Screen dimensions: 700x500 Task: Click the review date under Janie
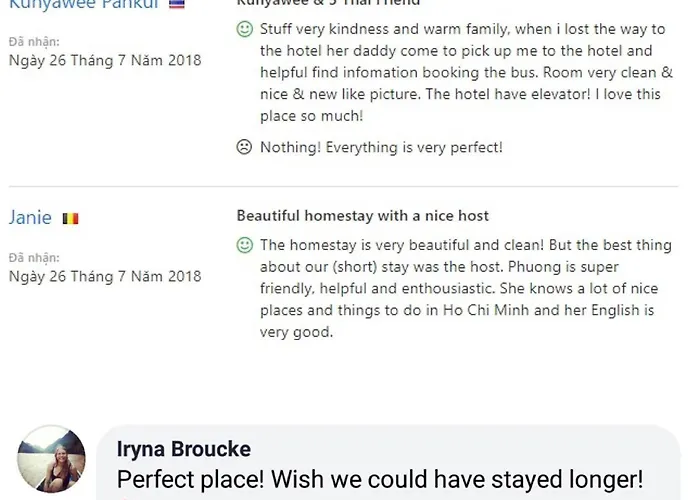105,276
